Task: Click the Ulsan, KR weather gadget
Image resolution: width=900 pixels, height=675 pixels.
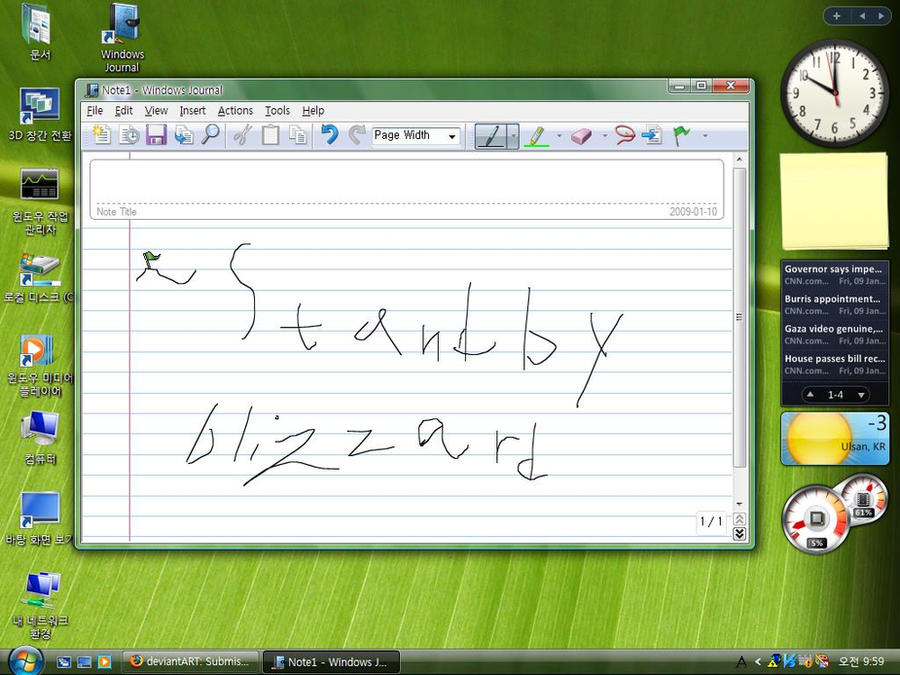Action: click(x=835, y=438)
